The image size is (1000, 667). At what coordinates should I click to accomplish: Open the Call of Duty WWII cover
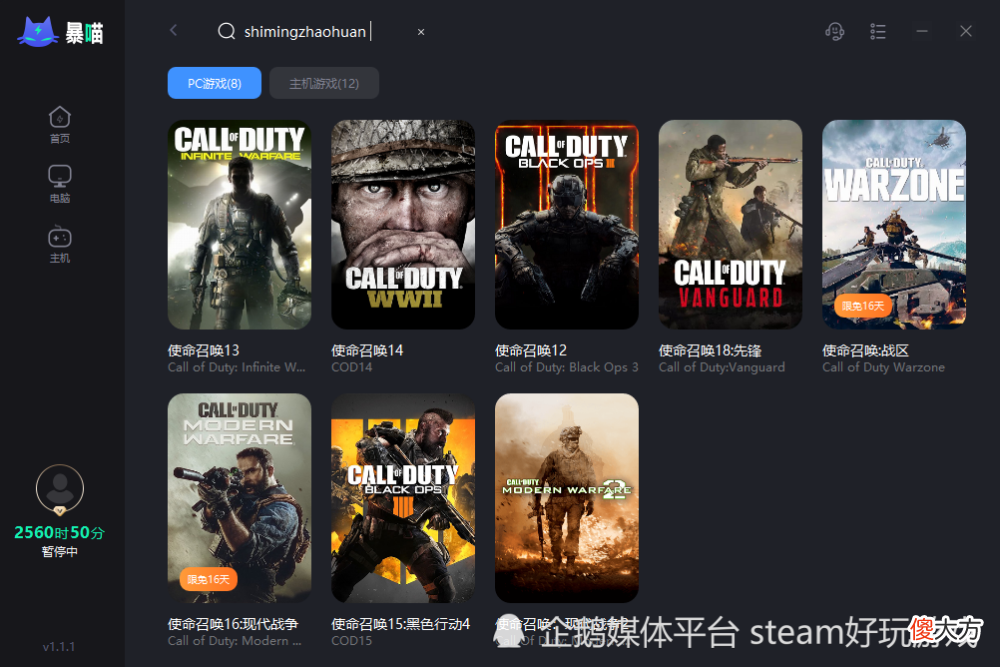click(x=403, y=224)
